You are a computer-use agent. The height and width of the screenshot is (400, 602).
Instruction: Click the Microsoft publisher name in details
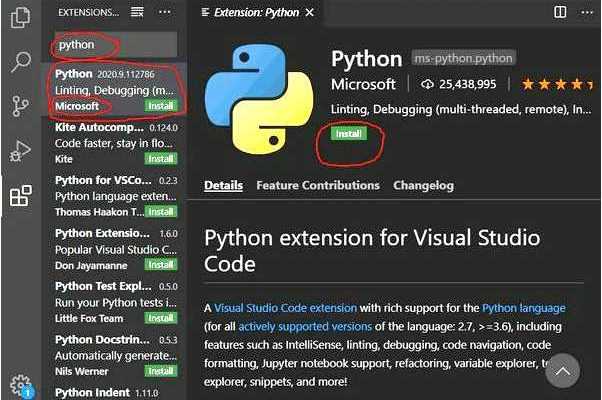(363, 84)
